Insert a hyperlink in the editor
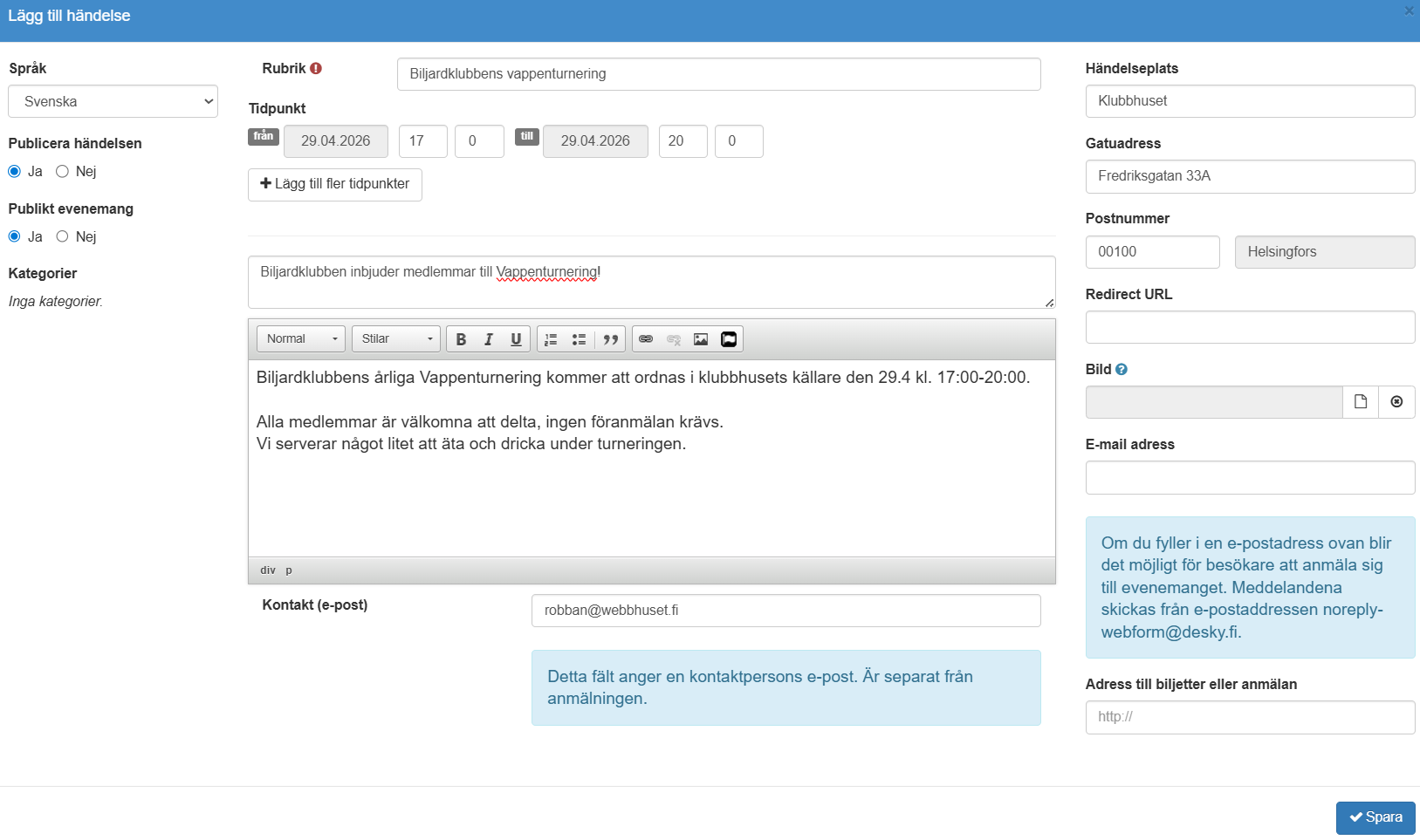 click(646, 339)
